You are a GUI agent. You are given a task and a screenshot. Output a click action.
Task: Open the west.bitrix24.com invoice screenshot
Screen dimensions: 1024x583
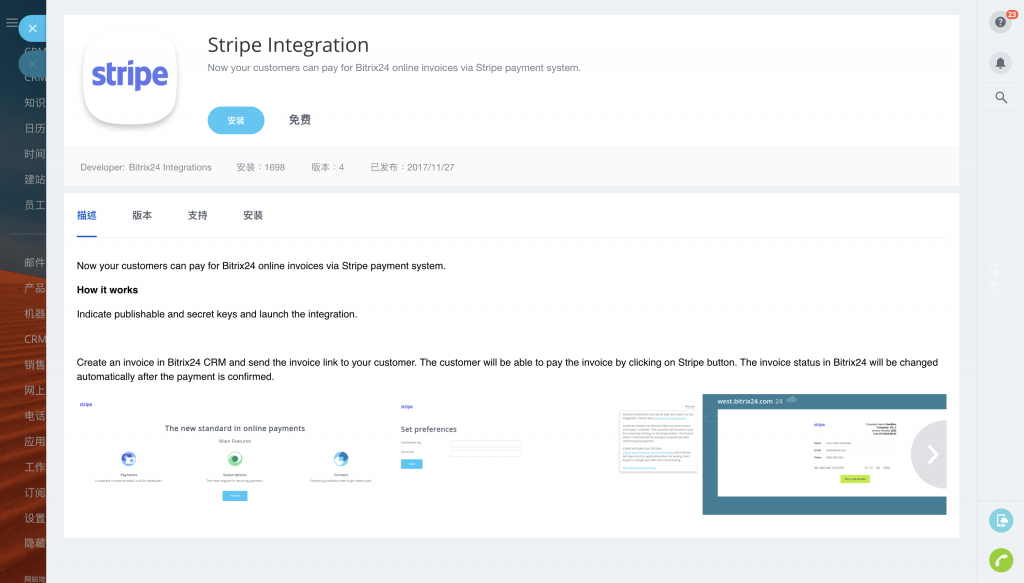(x=824, y=454)
